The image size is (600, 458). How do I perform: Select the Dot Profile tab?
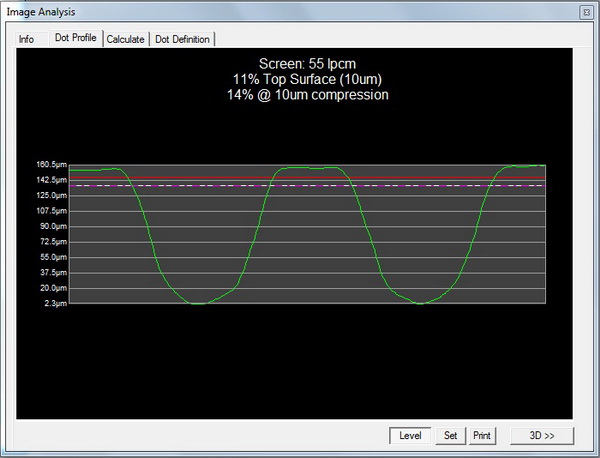pos(76,38)
